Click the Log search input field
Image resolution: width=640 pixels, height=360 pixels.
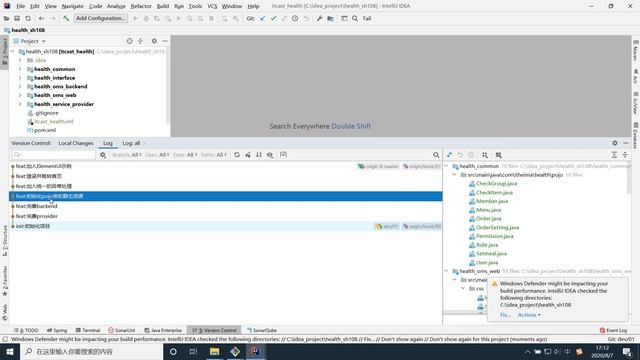tap(54, 155)
